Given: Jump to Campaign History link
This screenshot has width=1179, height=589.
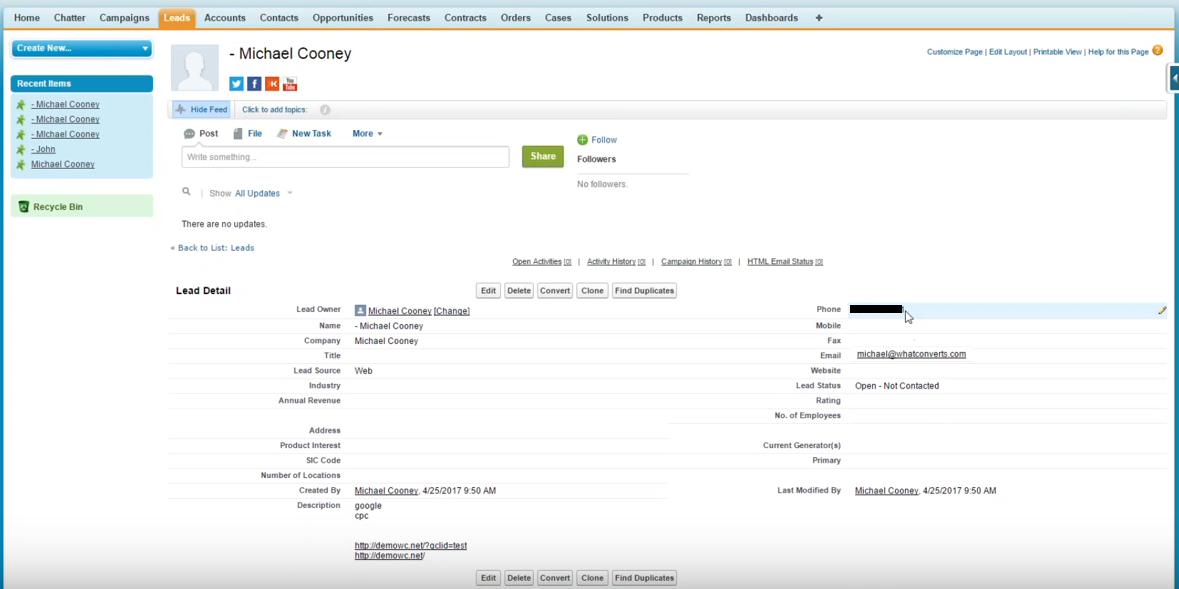Looking at the screenshot, I should tap(696, 262).
